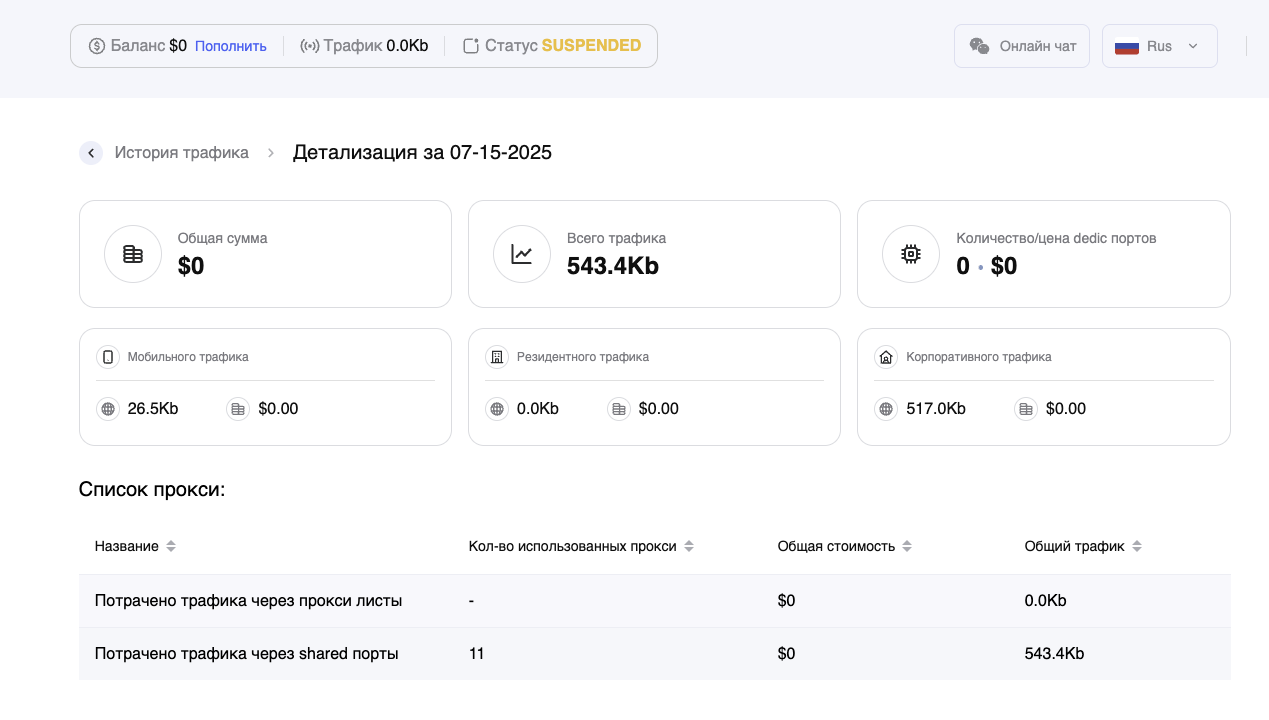Click the Пополнить link
The height and width of the screenshot is (720, 1269).
[231, 46]
